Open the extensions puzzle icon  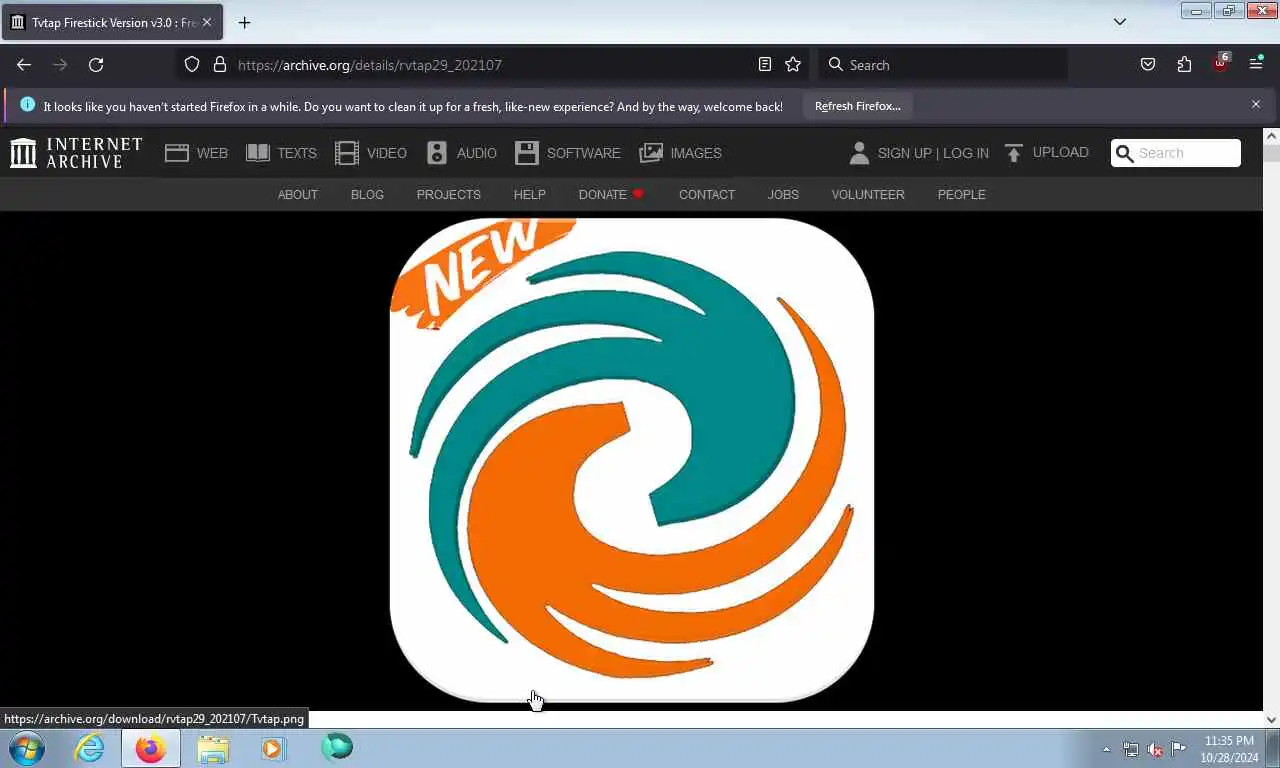point(1184,65)
